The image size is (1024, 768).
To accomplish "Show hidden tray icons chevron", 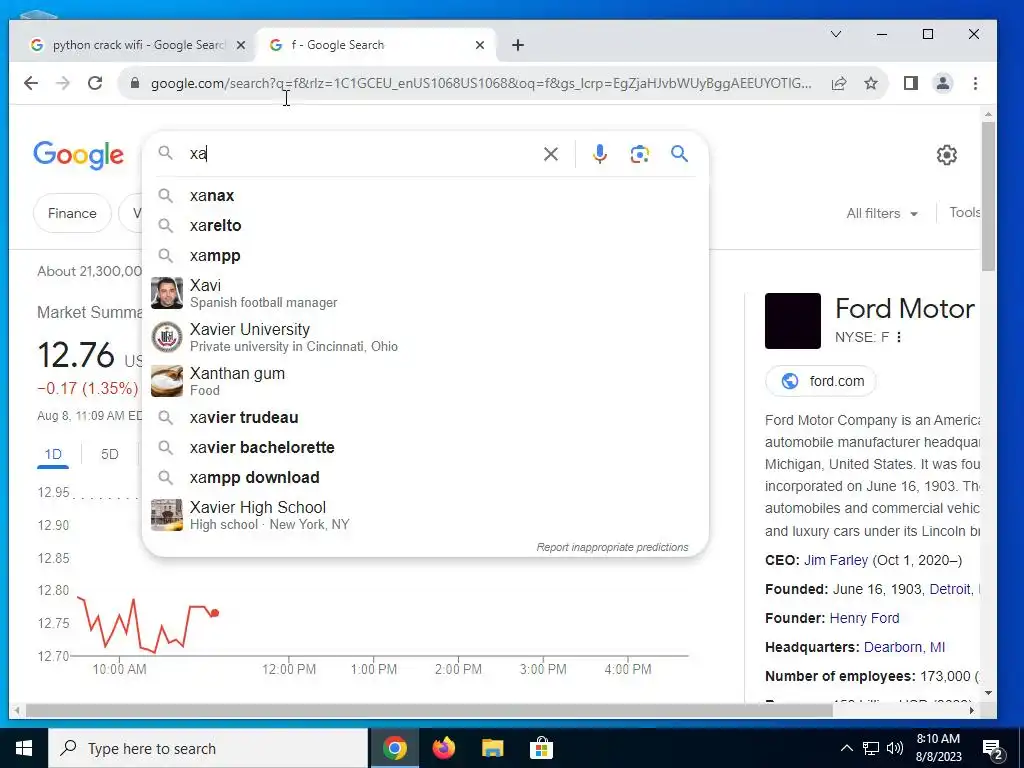I will click(846, 748).
